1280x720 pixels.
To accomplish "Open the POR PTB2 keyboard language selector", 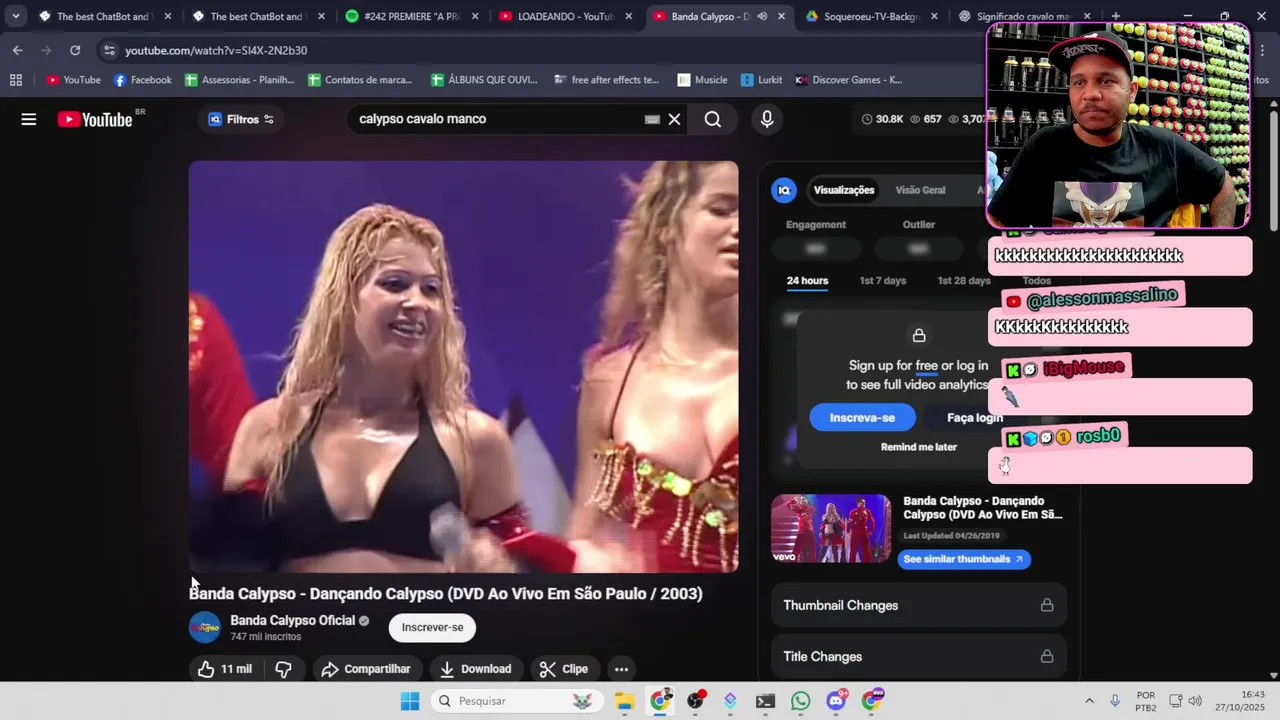I will click(x=1146, y=701).
